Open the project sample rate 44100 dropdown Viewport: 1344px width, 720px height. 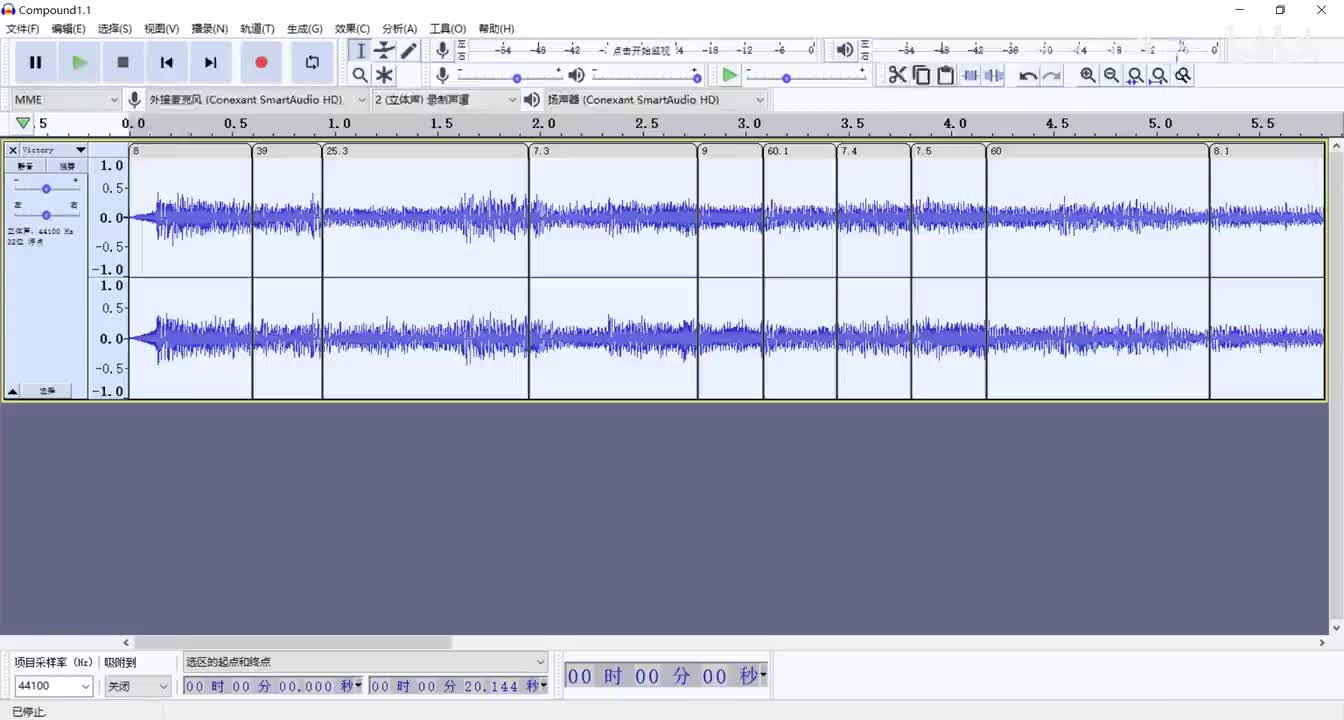coord(54,686)
